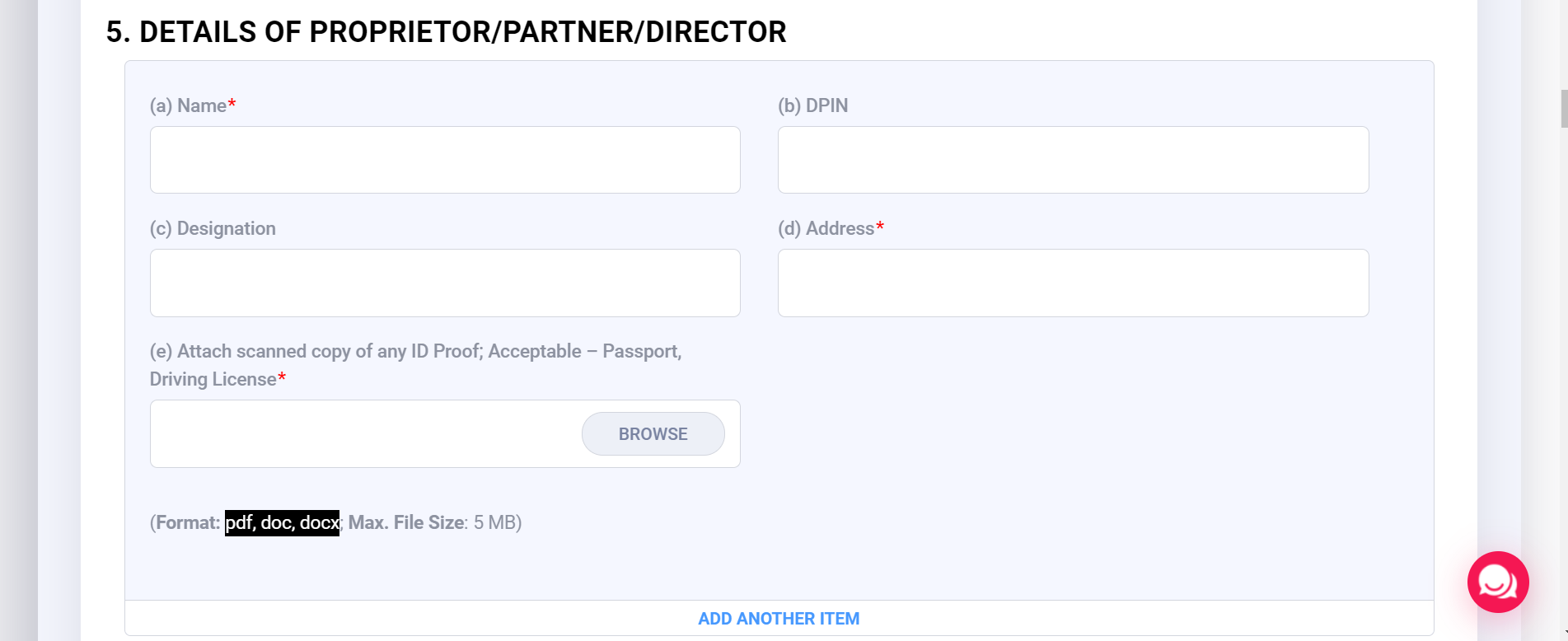Click the highlighted "pdf, doc, docx" text

click(x=282, y=523)
